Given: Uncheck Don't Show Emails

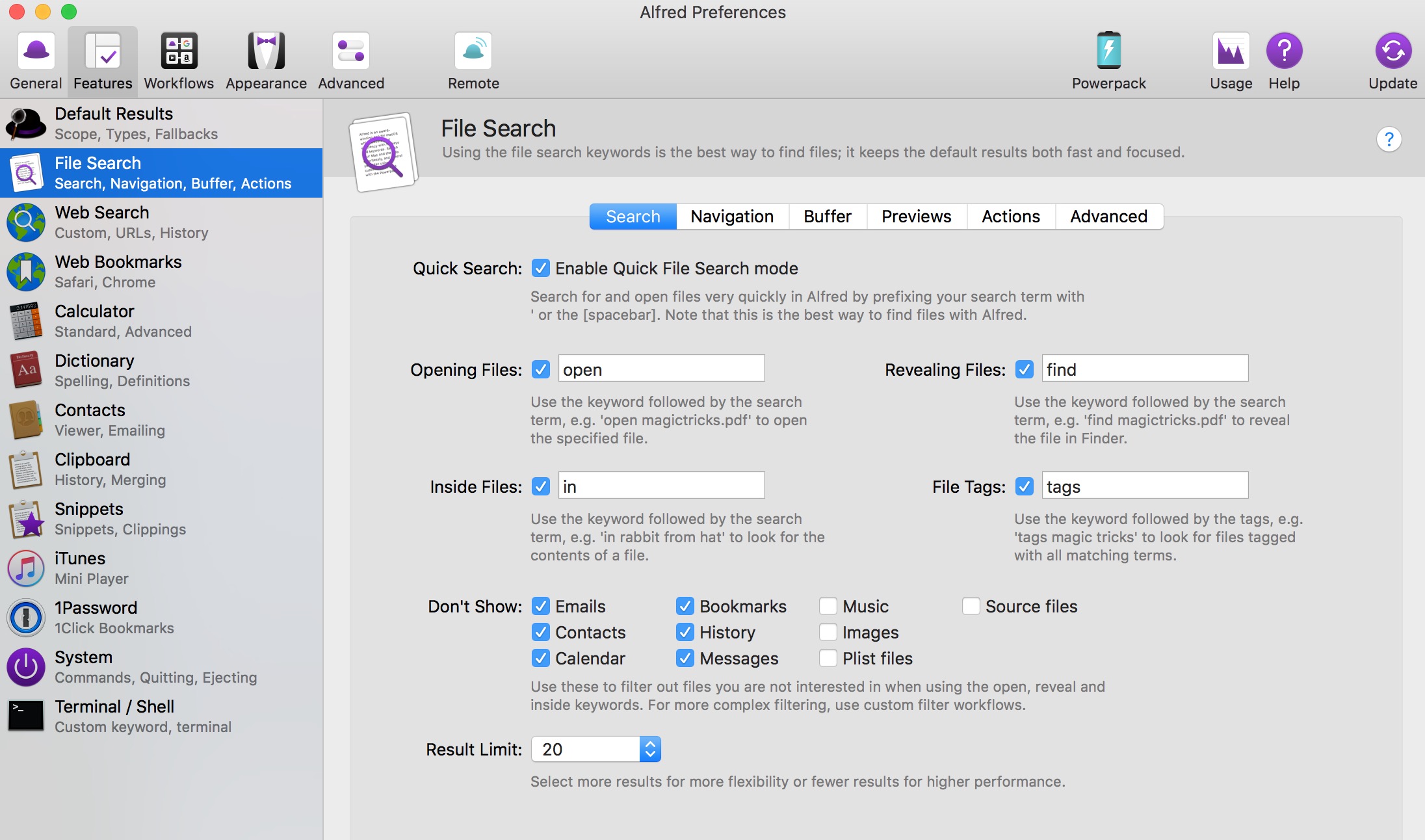Looking at the screenshot, I should click(540, 606).
